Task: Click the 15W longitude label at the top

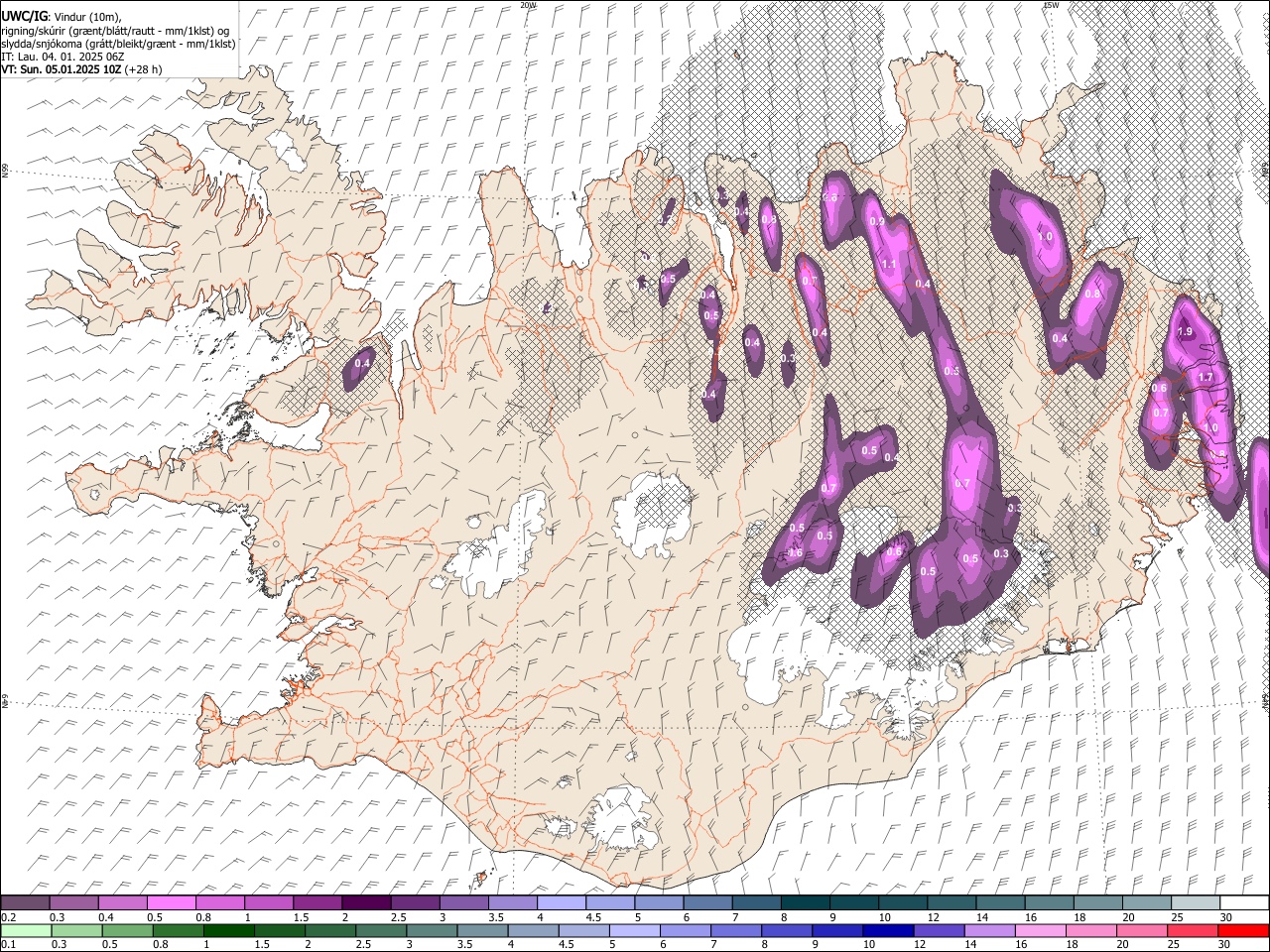Action: pyautogui.click(x=1052, y=5)
